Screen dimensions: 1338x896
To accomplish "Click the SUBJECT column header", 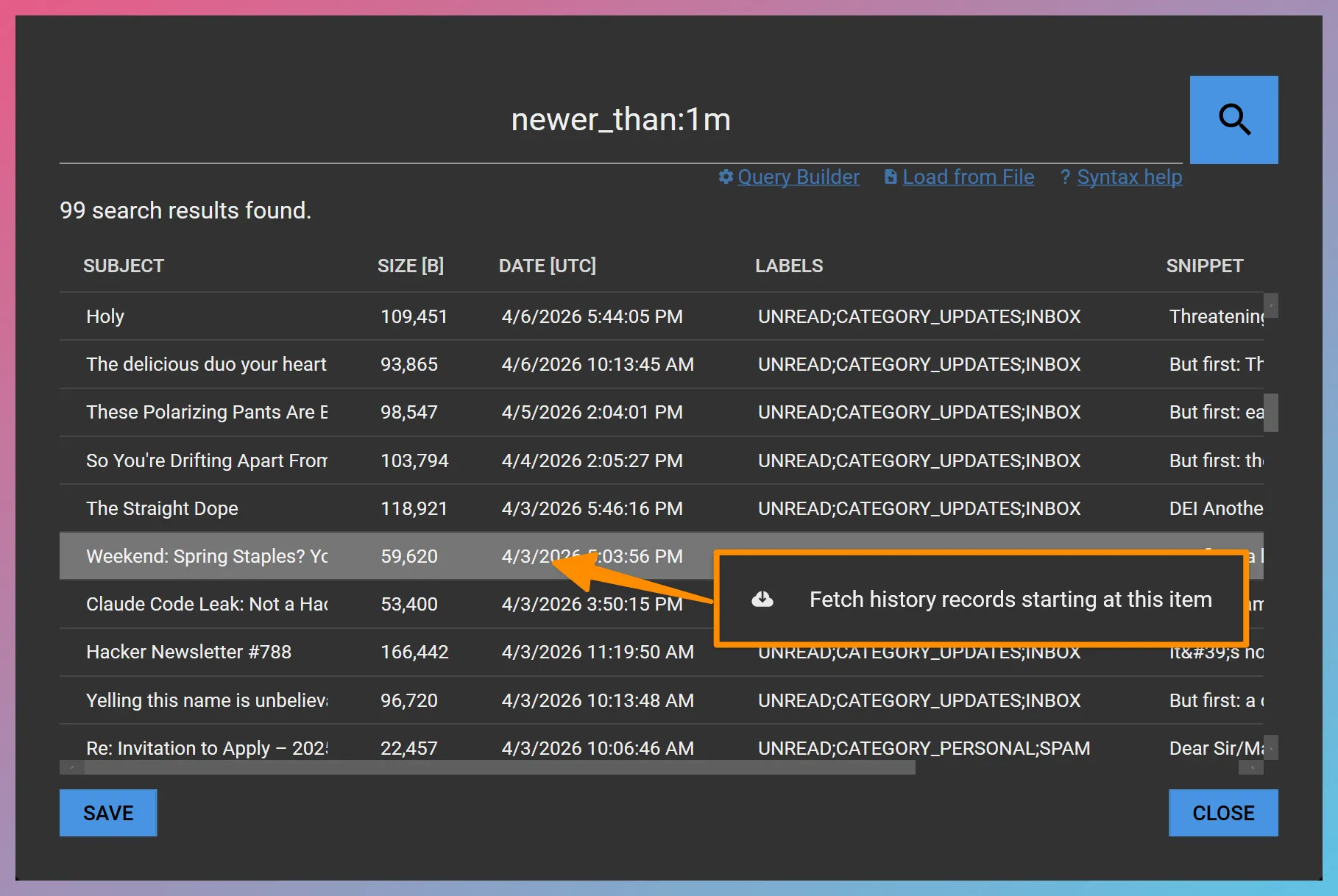I will 124,266.
